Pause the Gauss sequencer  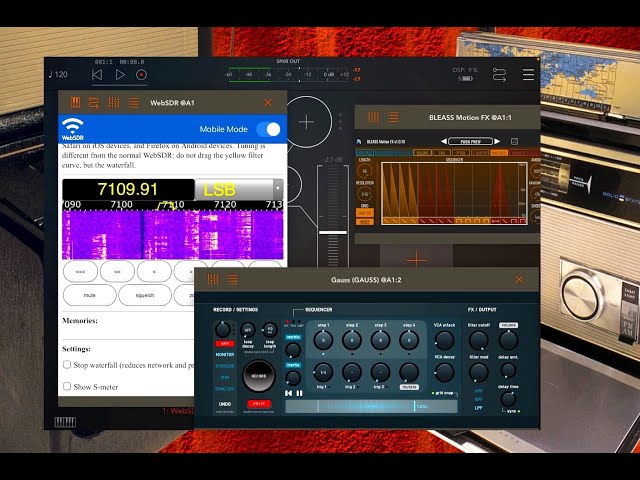(300, 393)
